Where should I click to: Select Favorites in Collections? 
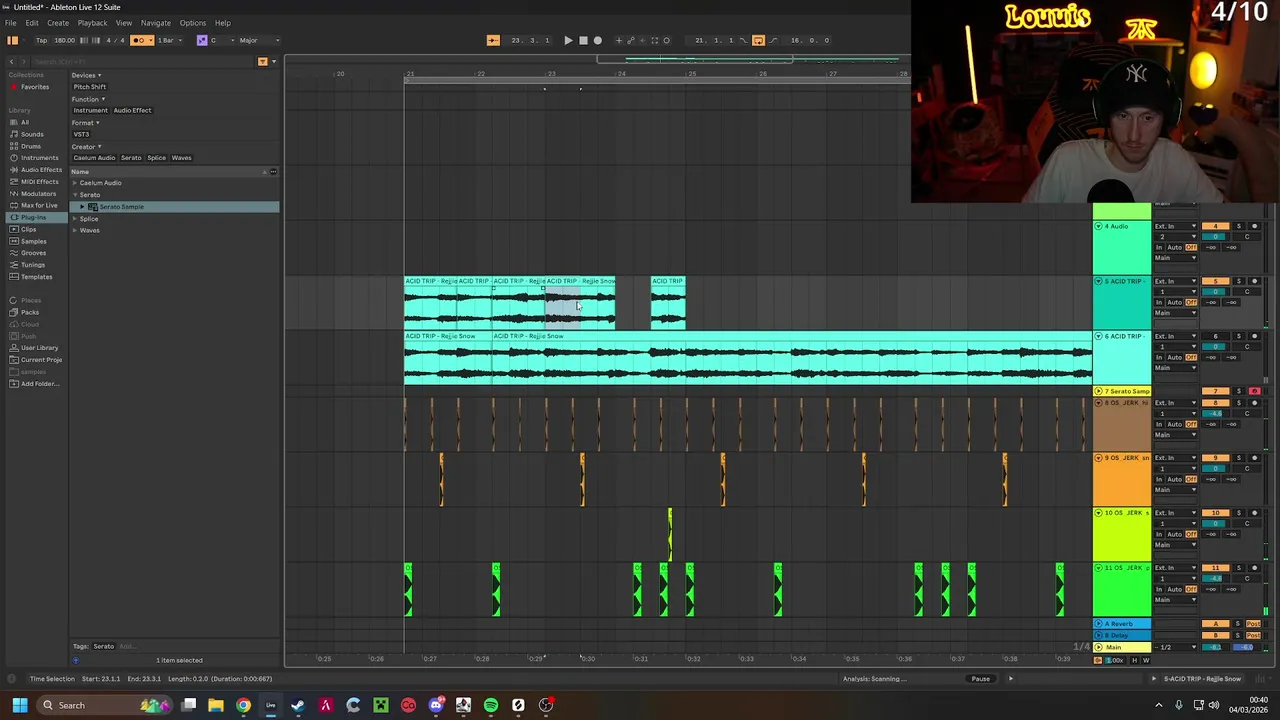[34, 87]
